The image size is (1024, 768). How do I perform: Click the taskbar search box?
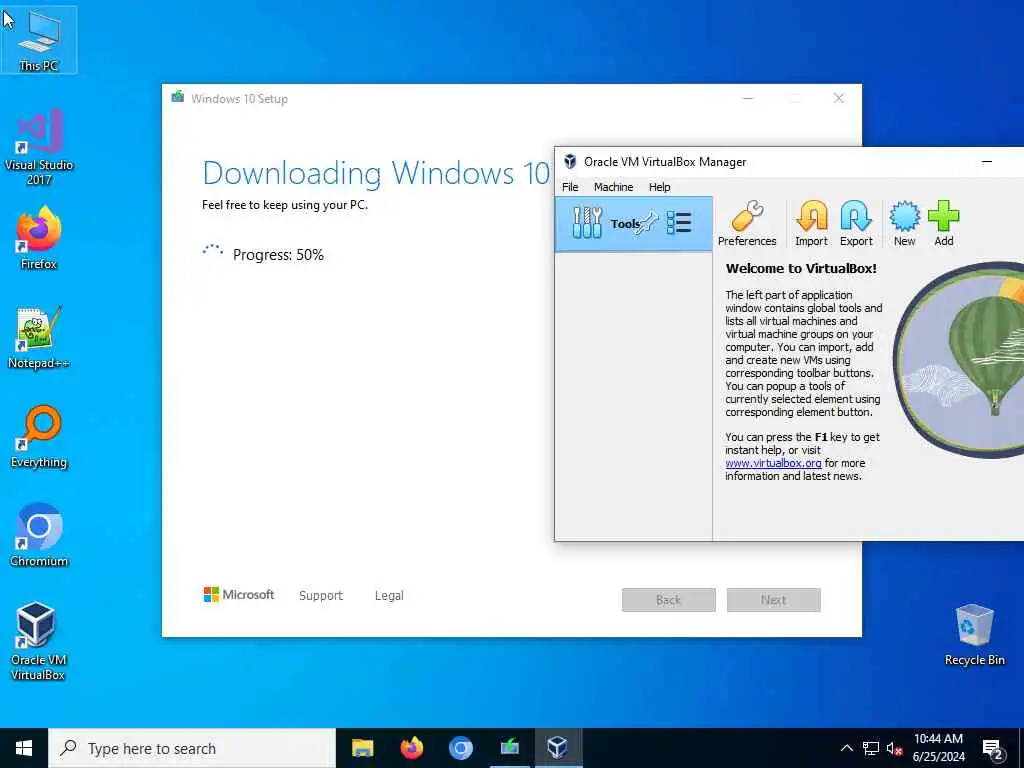pyautogui.click(x=192, y=748)
